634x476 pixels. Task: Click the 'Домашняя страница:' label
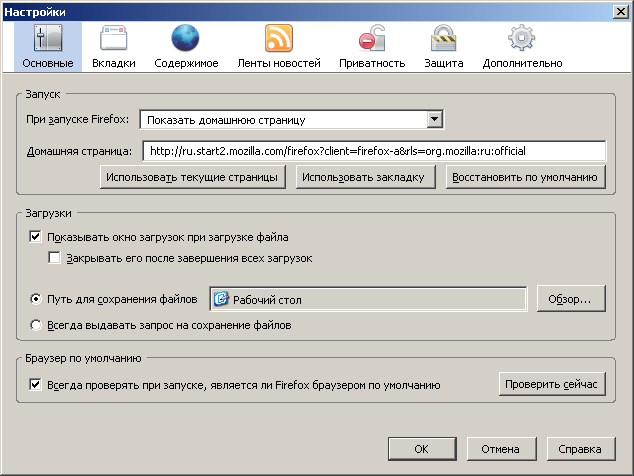(79, 151)
